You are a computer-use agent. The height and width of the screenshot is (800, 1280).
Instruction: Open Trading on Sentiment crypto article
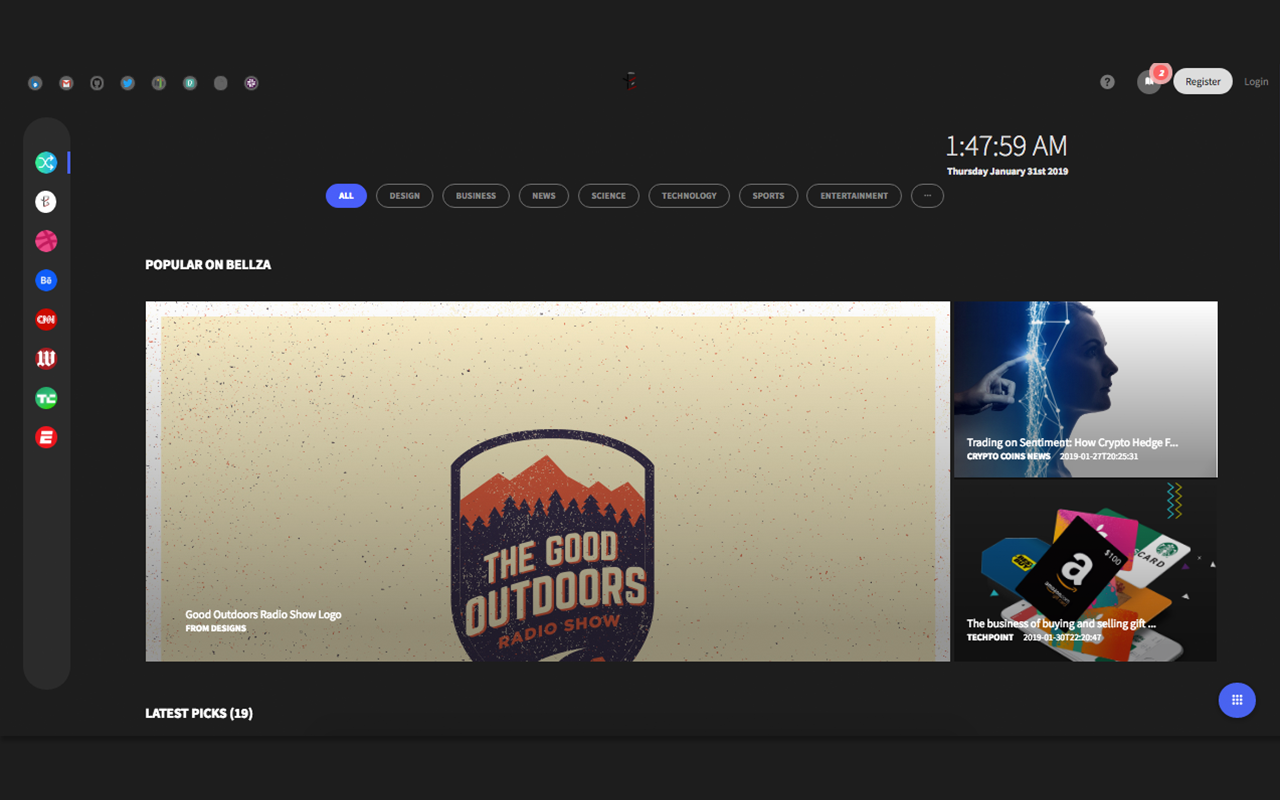tap(1085, 389)
